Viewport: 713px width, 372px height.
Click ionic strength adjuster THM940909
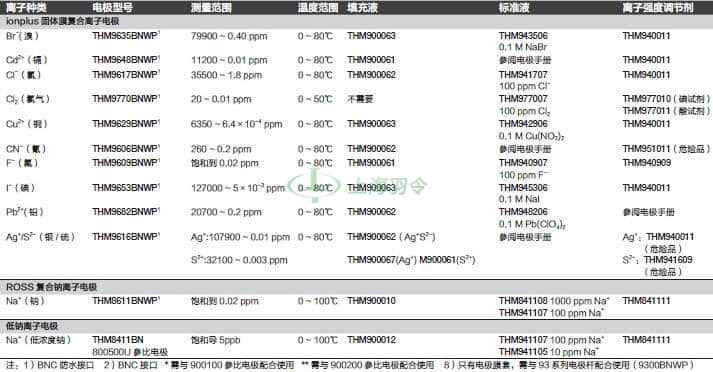coord(647,162)
